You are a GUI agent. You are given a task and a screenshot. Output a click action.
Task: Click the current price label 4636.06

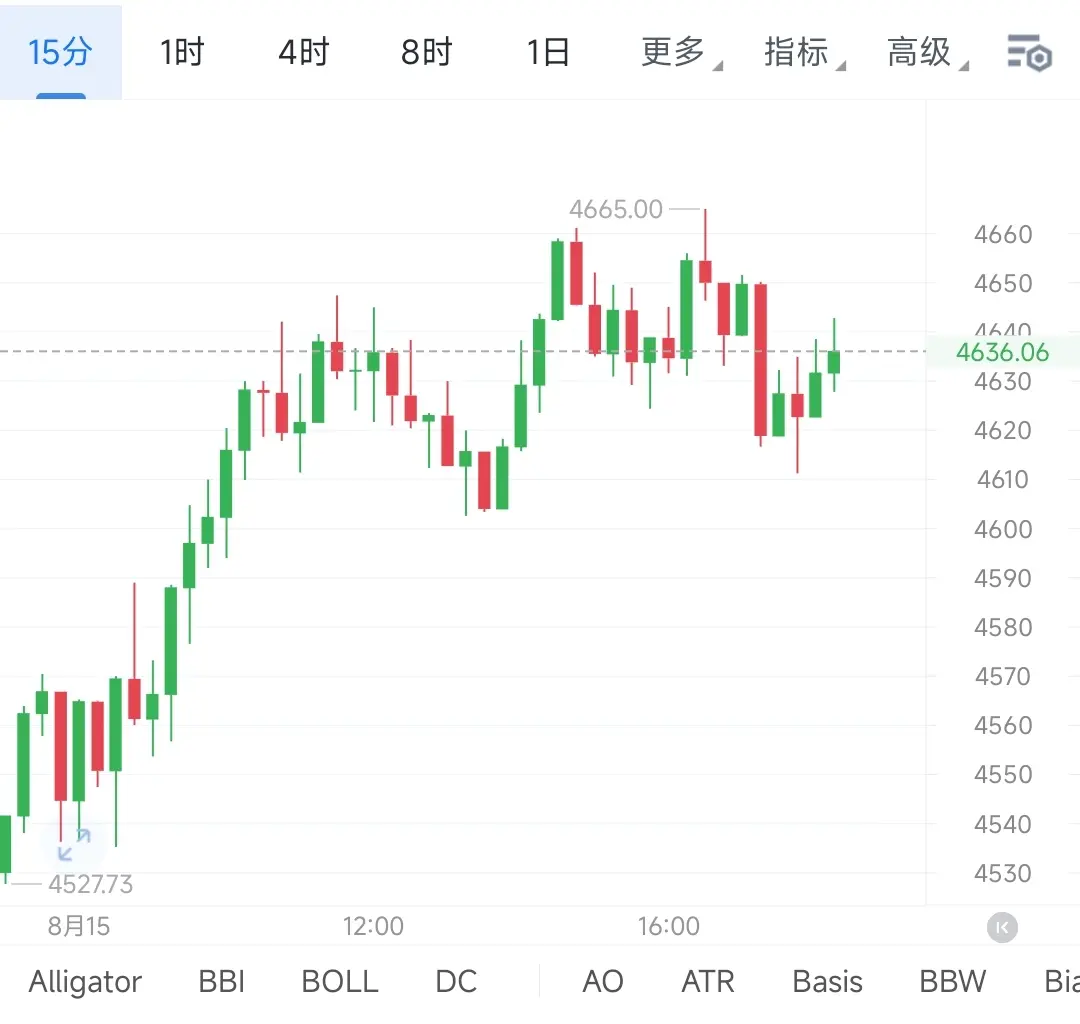(x=1002, y=352)
